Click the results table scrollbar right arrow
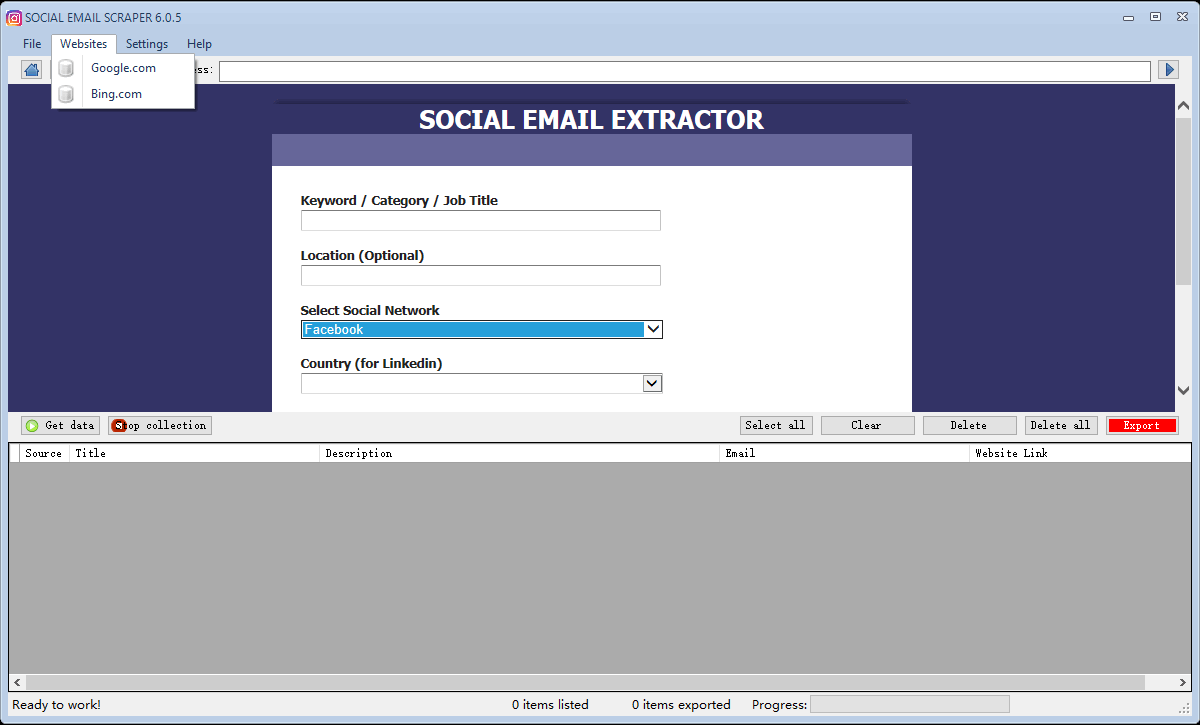This screenshot has height=725, width=1200. [1183, 682]
